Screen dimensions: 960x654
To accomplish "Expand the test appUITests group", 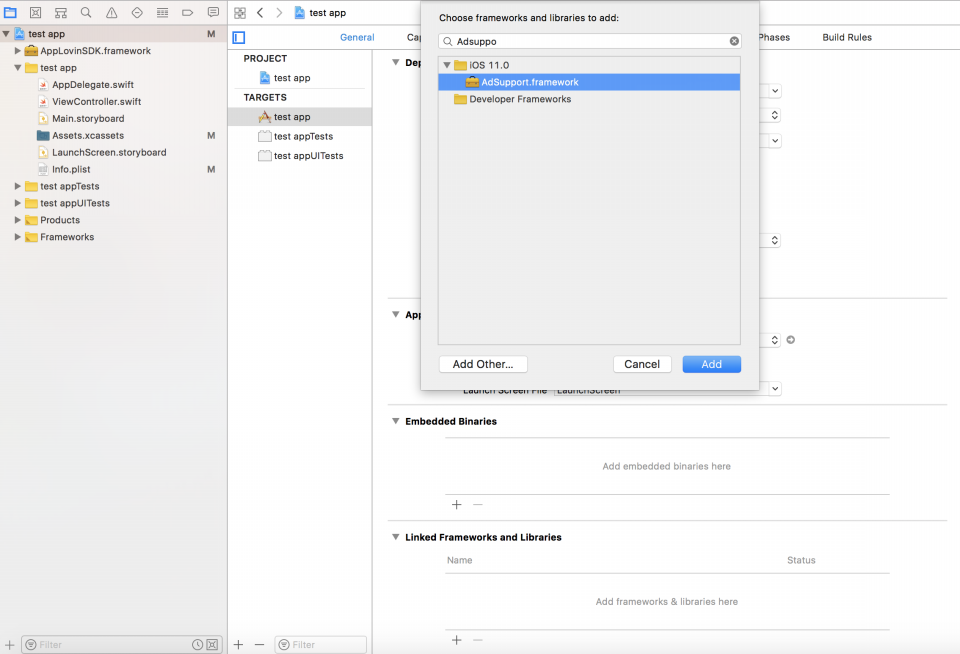I will (18, 203).
